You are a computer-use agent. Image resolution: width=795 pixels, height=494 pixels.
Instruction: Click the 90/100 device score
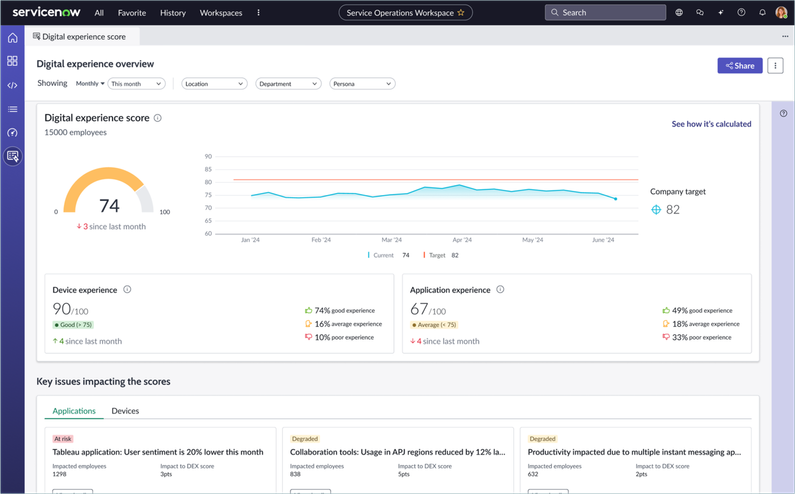click(70, 308)
